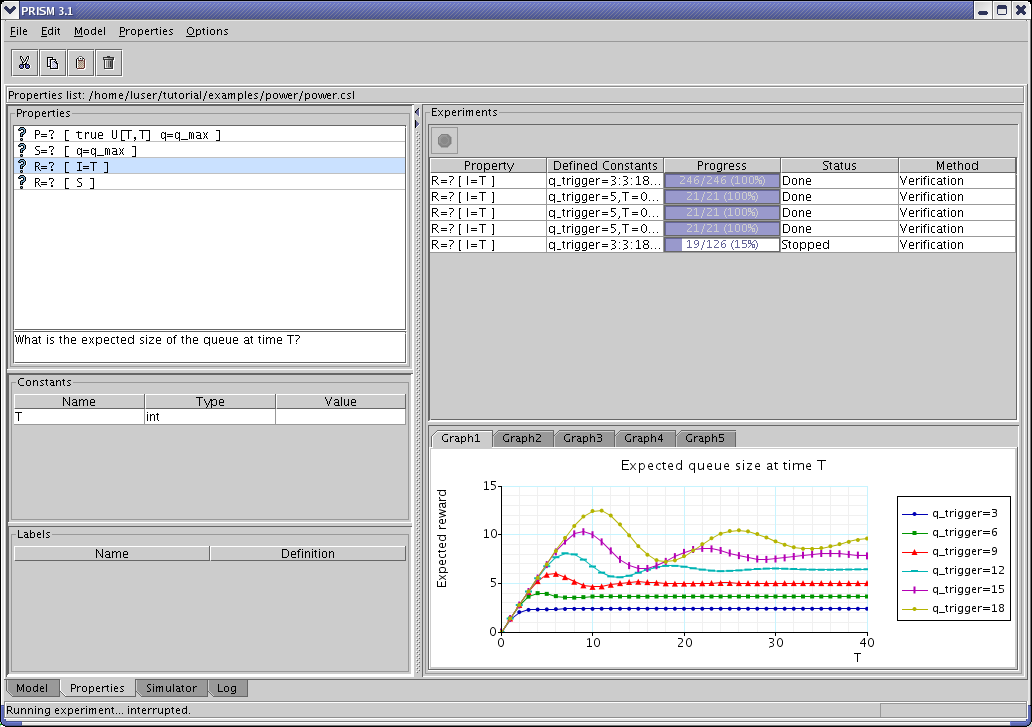This screenshot has width=1032, height=727.
Task: Click the question mark icon beside R=? [ S ]
Action: click(22, 182)
